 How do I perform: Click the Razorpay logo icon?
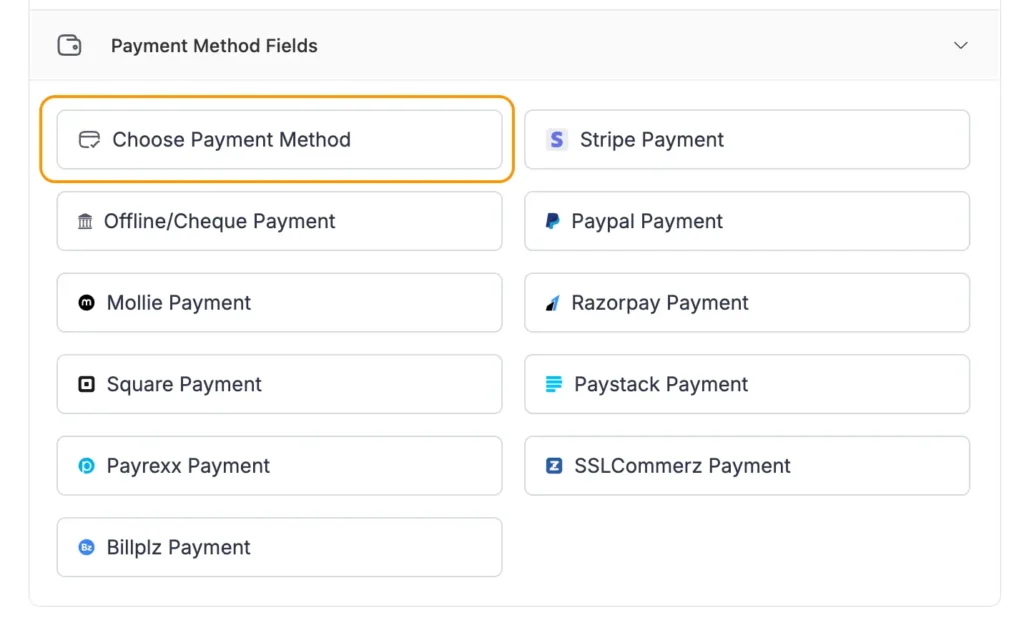552,302
